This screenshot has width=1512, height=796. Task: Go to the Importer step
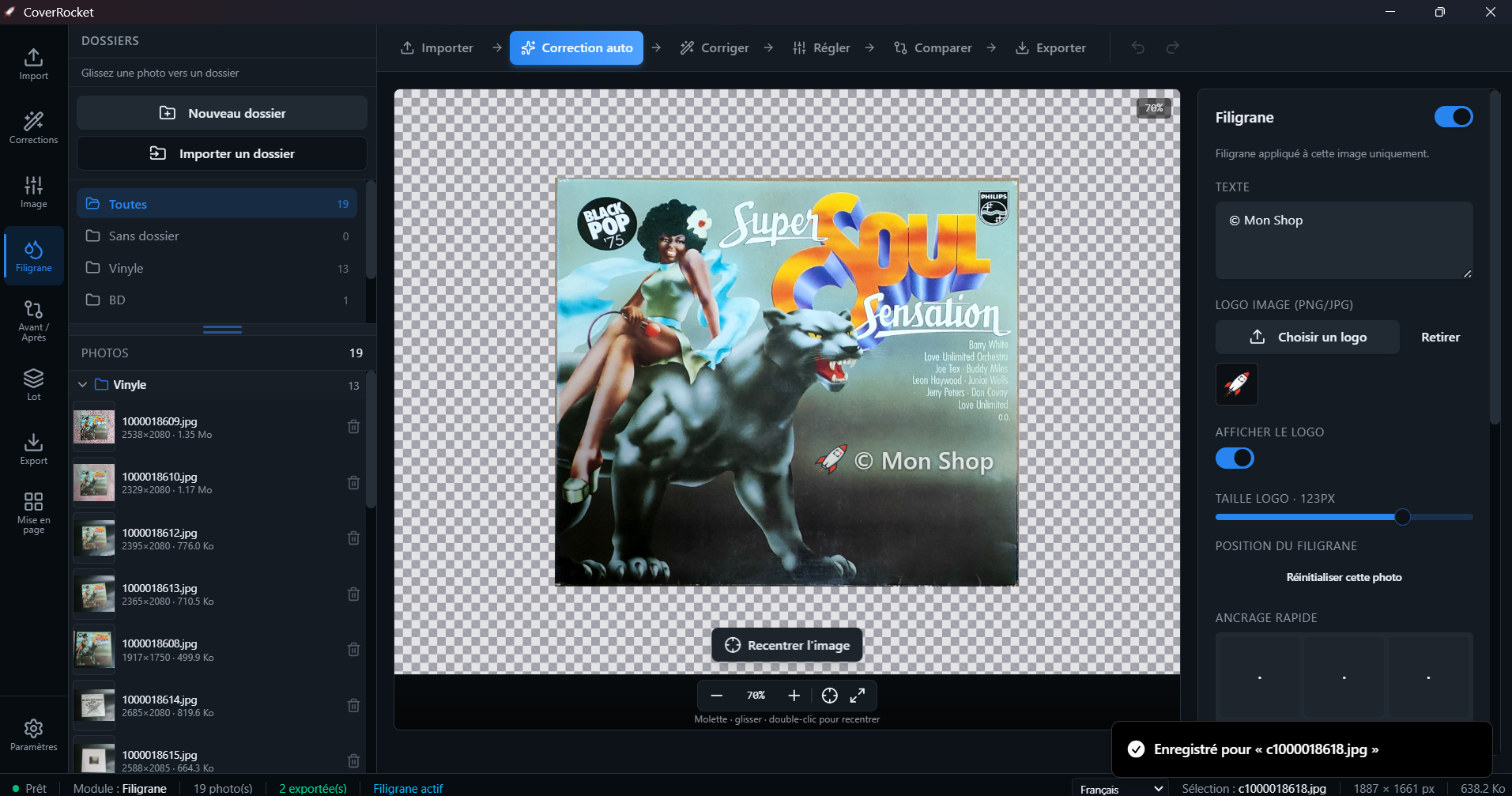coord(437,47)
